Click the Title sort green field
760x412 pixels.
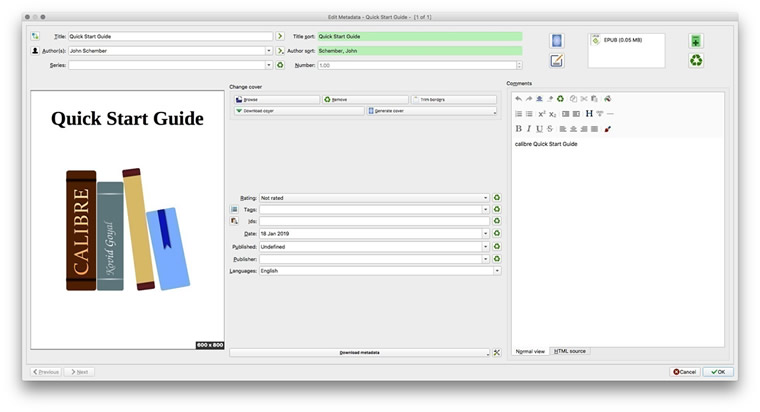coord(420,36)
